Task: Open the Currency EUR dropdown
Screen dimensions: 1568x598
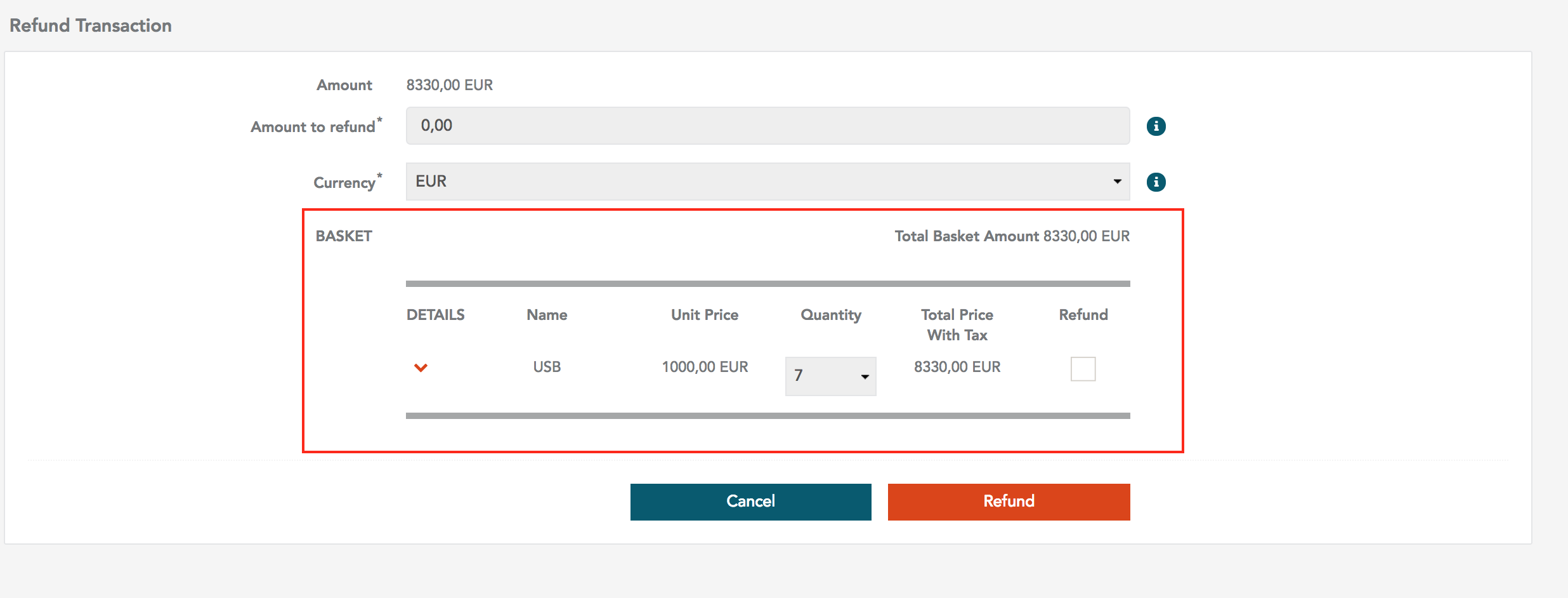Action: click(768, 182)
